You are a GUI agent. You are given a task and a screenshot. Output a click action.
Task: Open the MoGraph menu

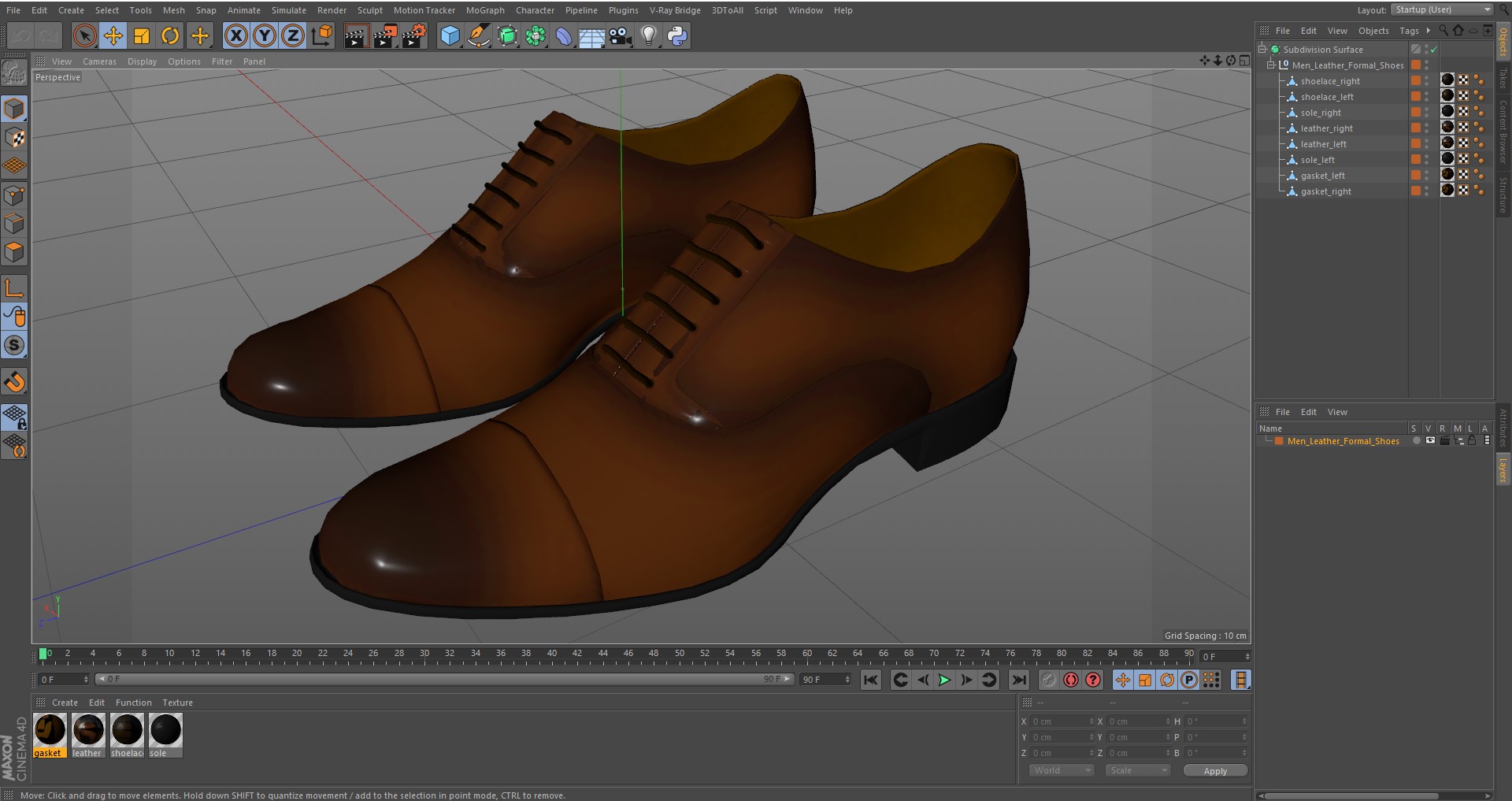[485, 10]
